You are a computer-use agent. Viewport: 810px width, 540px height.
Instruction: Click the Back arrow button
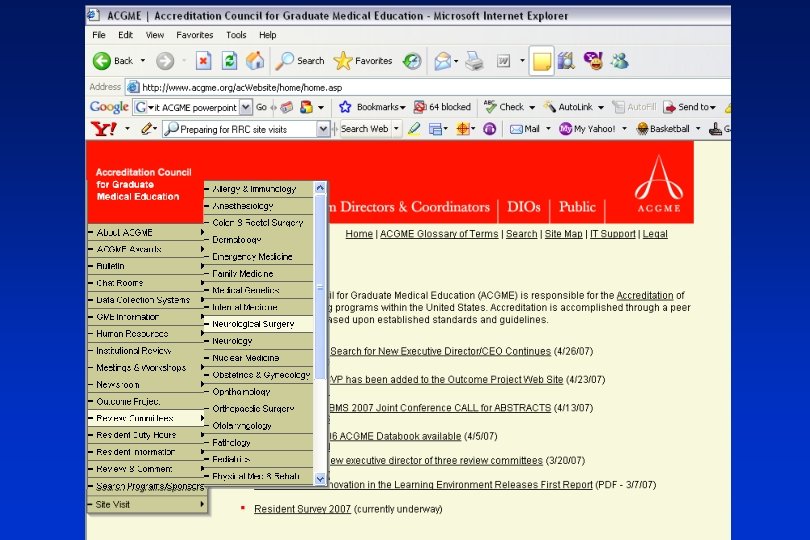tap(102, 61)
